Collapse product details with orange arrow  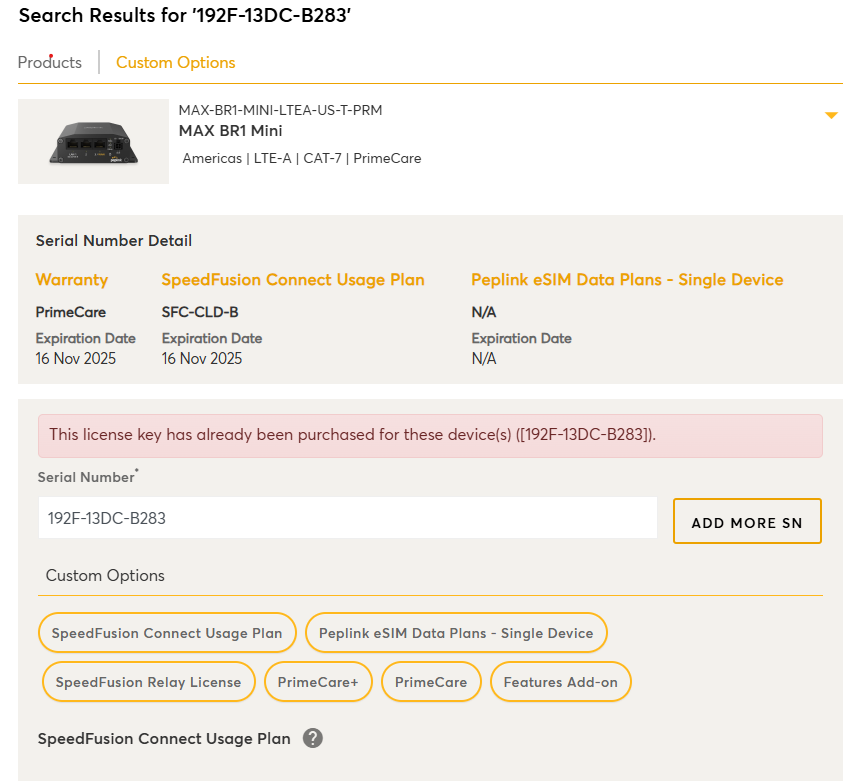click(831, 115)
